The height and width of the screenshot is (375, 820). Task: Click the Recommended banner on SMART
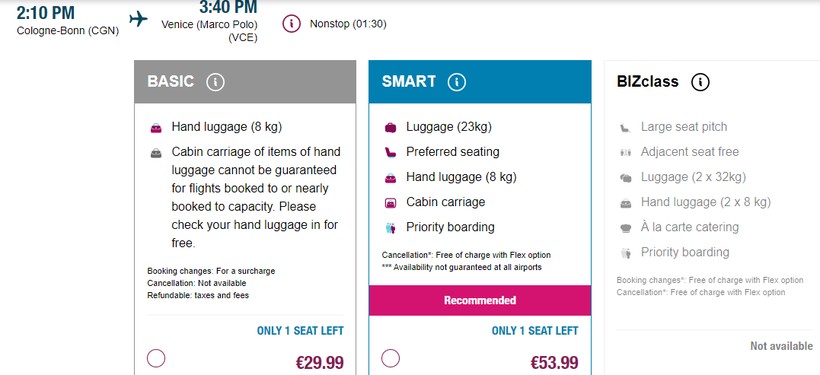tap(480, 300)
